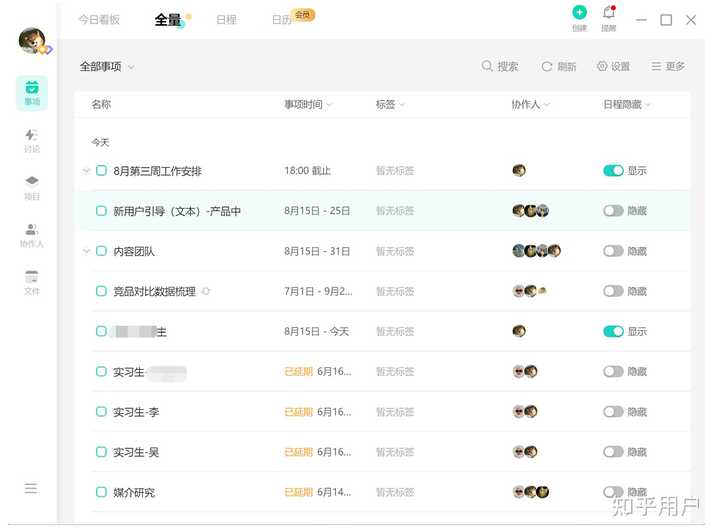Switch to the 日程 tab
720x531 pixels.
pyautogui.click(x=226, y=19)
